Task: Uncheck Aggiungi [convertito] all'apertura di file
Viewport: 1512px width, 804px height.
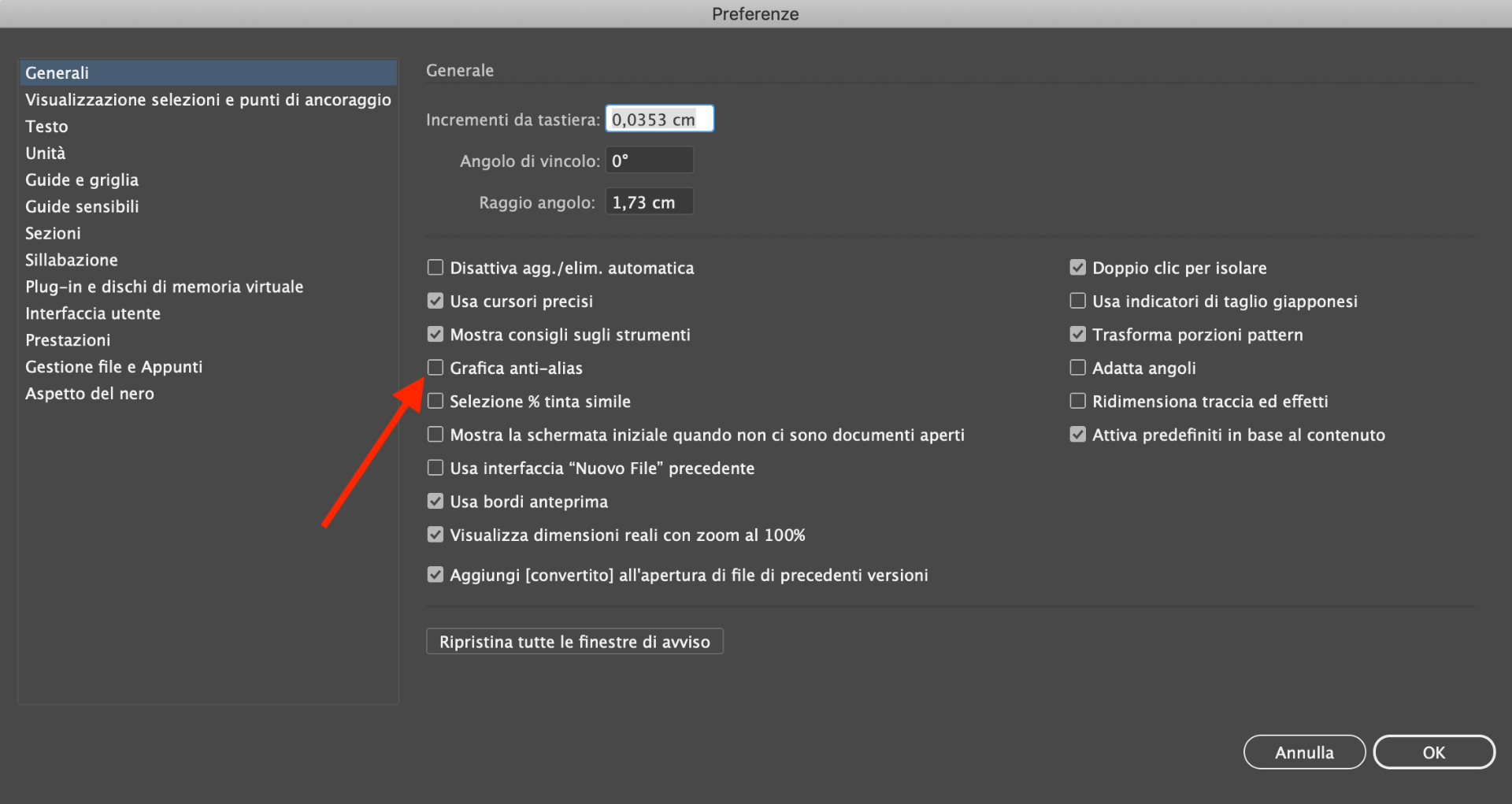Action: [435, 575]
